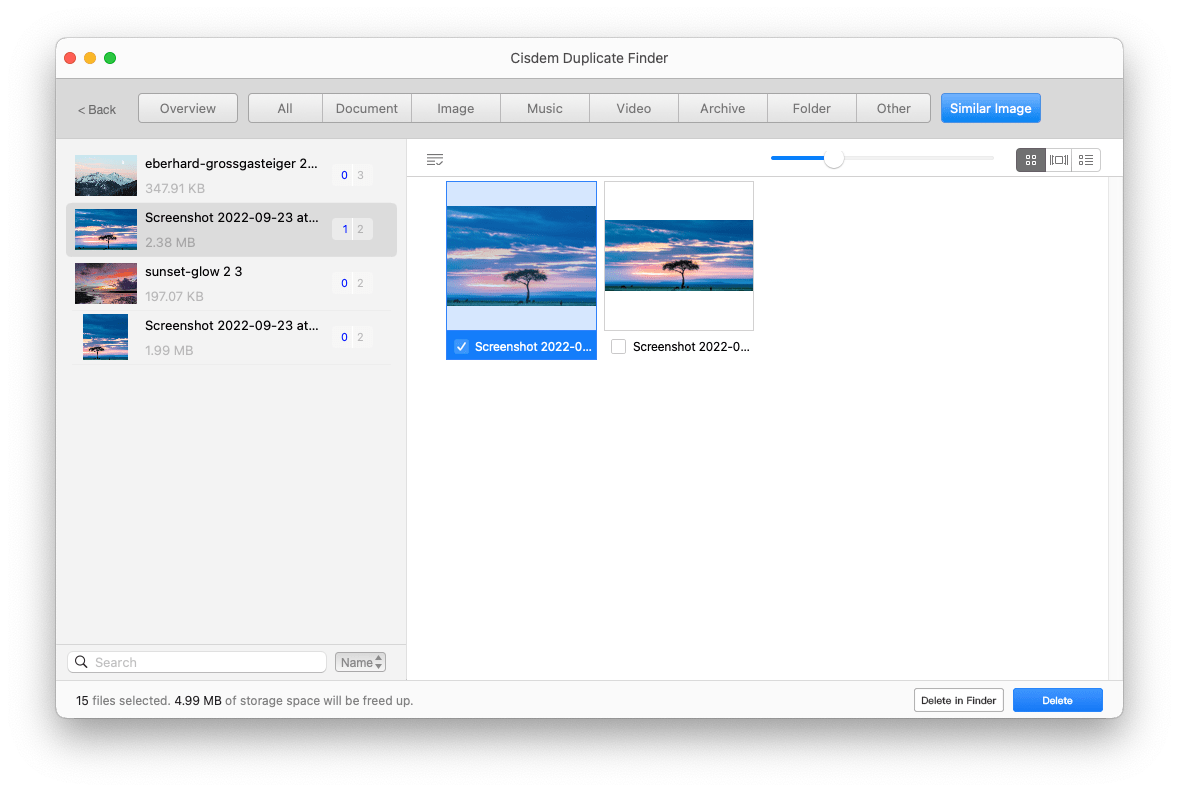Click the blue Delete button

pos(1057,700)
